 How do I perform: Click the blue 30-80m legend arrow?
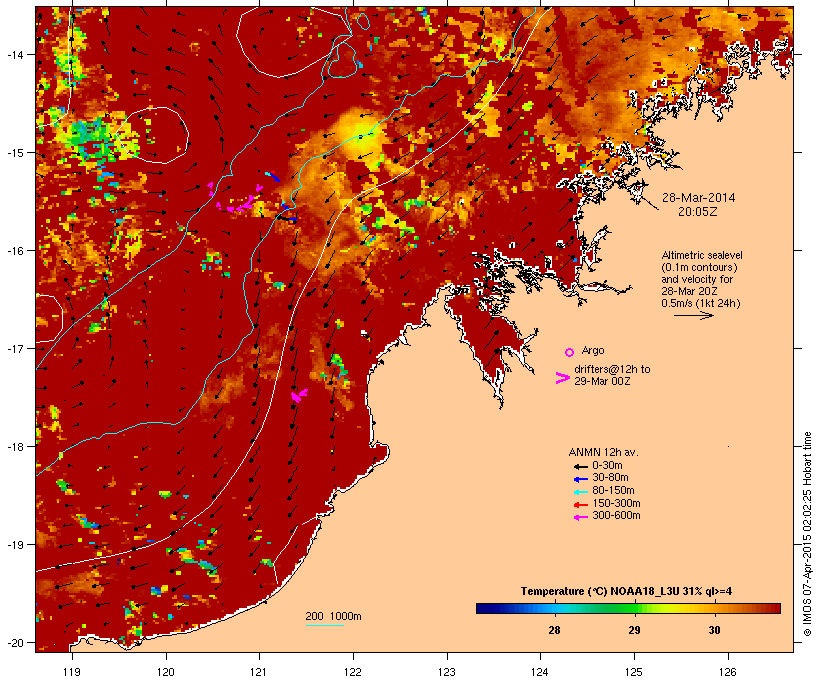tap(580, 479)
